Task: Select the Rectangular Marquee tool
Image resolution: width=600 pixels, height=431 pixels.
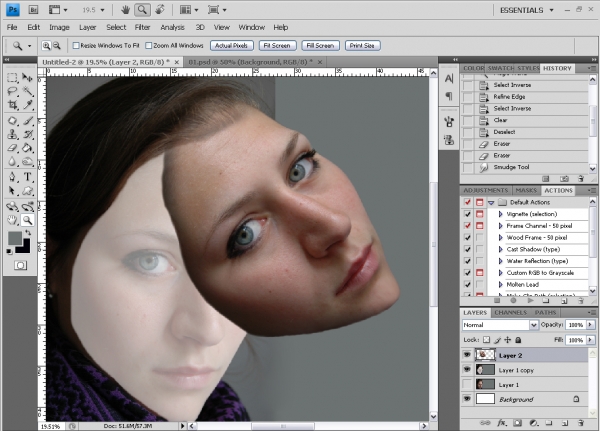Action: [12, 78]
